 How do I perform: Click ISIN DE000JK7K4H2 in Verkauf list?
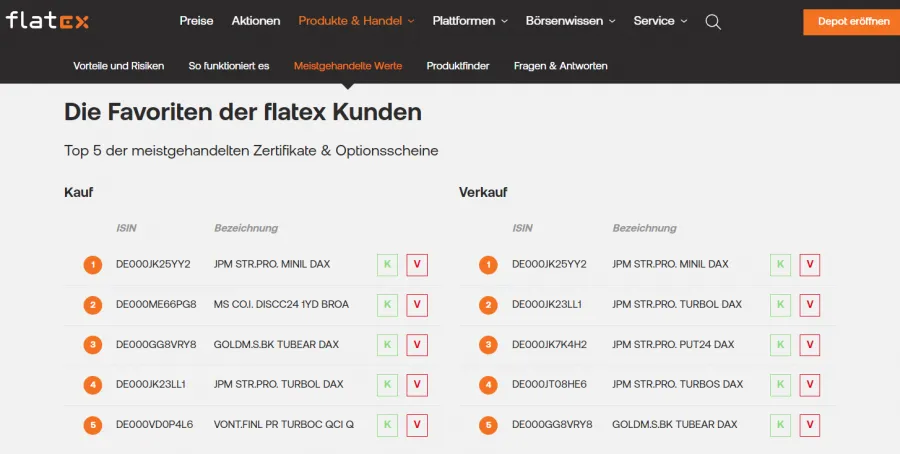point(549,344)
